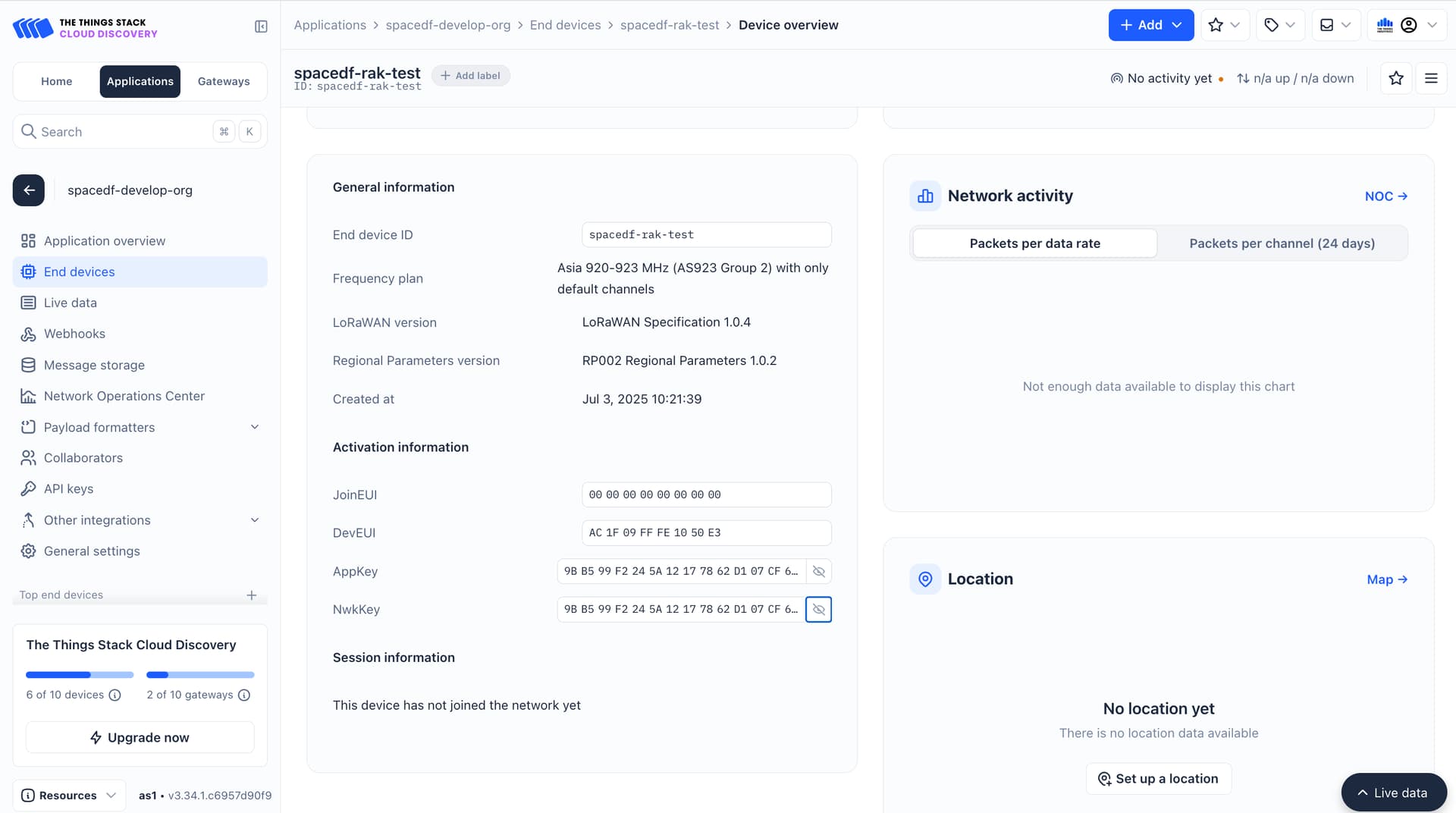1456x813 pixels.
Task: Click the devices usage progress bar
Action: 80,675
